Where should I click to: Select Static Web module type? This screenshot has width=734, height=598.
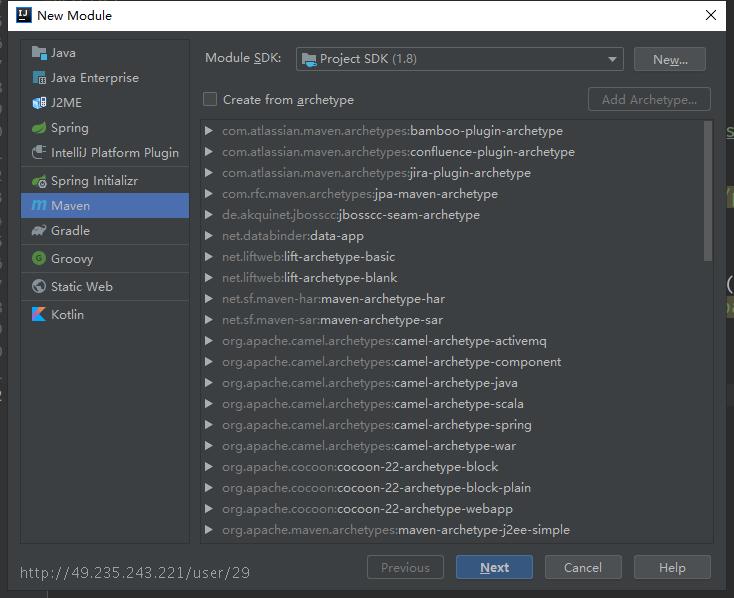point(105,286)
